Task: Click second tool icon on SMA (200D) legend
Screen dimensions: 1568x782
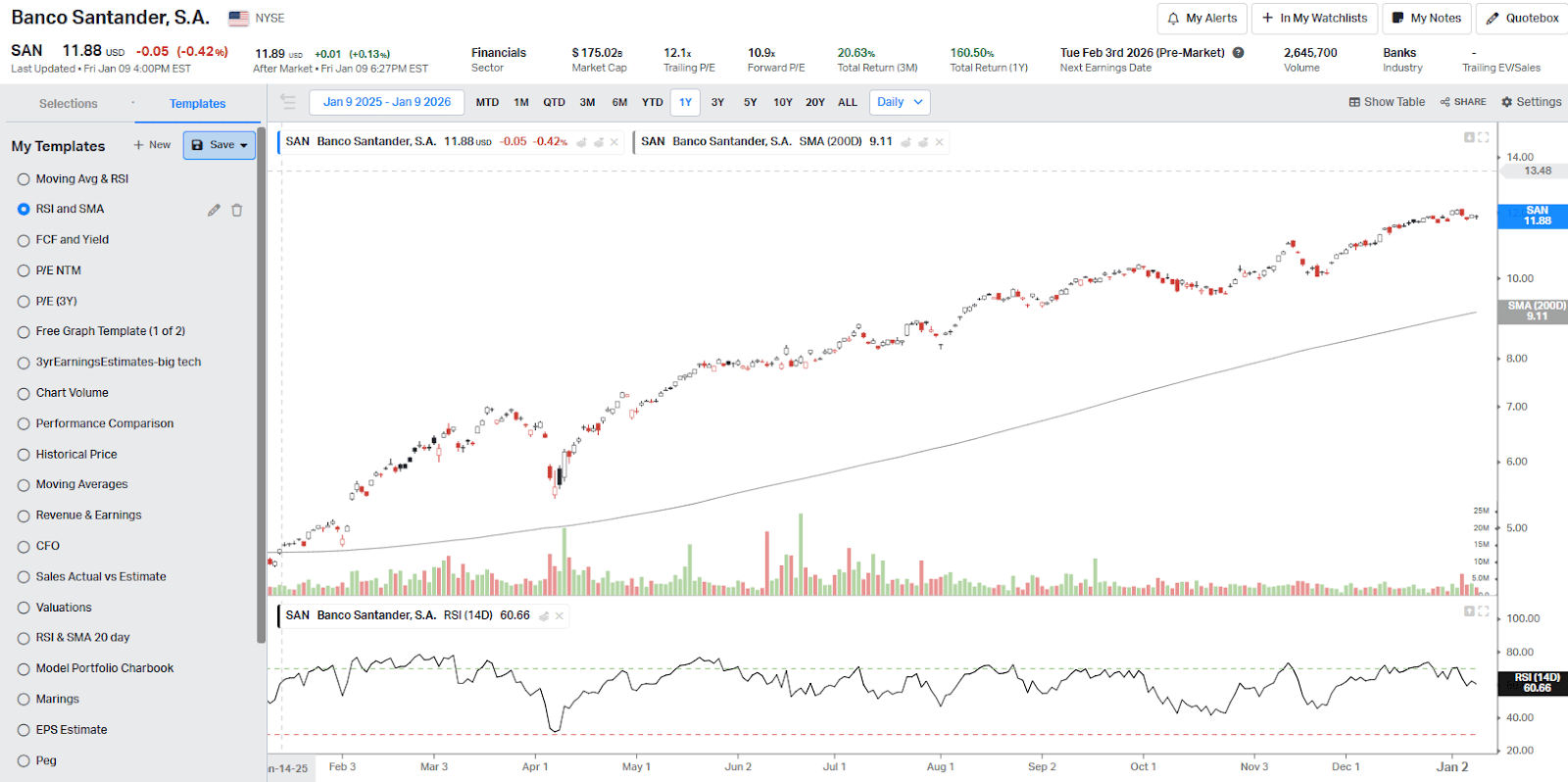Action: [x=923, y=142]
